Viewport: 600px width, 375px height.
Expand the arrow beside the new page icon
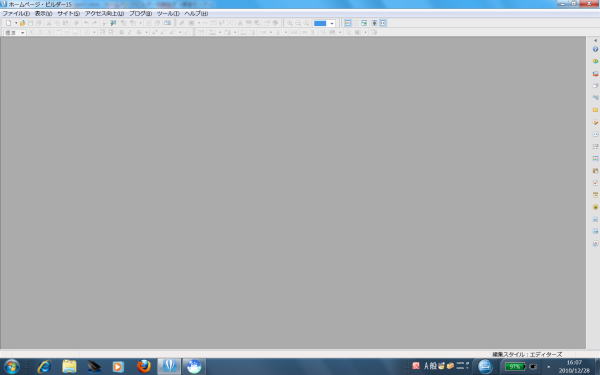[x=16, y=23]
